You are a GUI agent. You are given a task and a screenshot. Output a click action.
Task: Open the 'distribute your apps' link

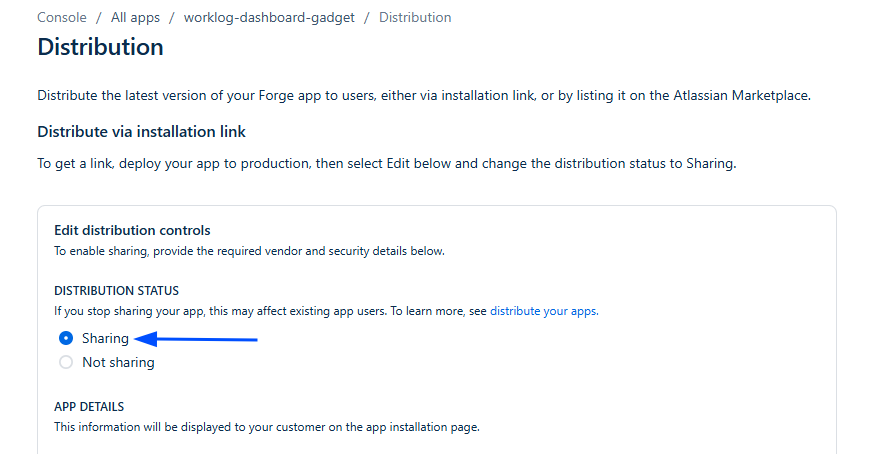coord(544,311)
